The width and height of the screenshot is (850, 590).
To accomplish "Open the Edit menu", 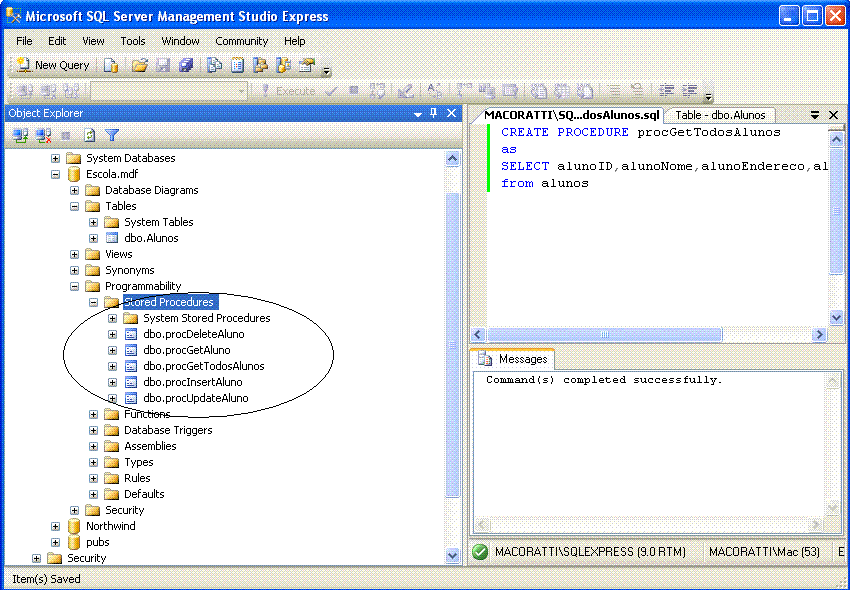I will 57,41.
